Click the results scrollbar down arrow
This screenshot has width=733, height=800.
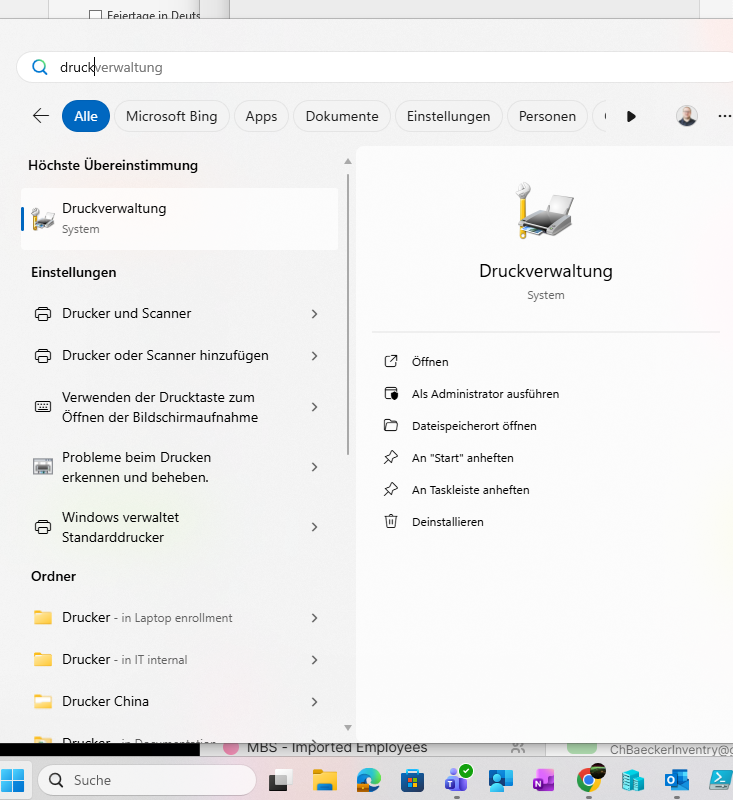coord(348,728)
